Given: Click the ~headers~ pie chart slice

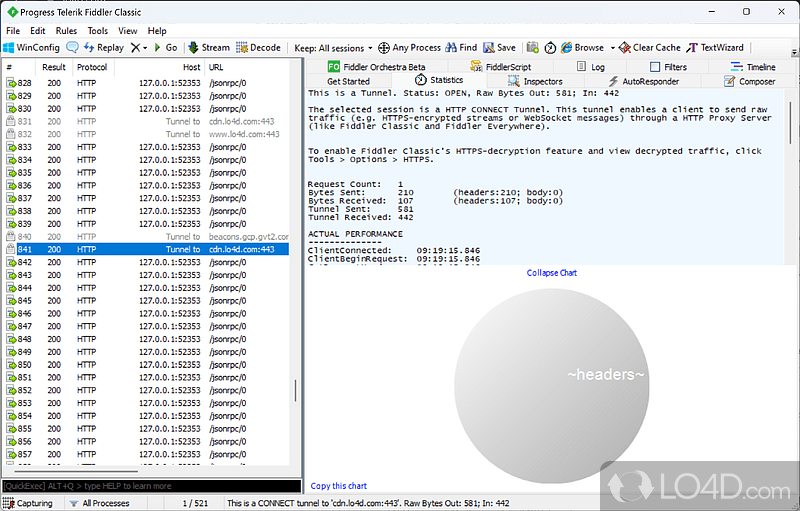Looking at the screenshot, I should (552, 386).
